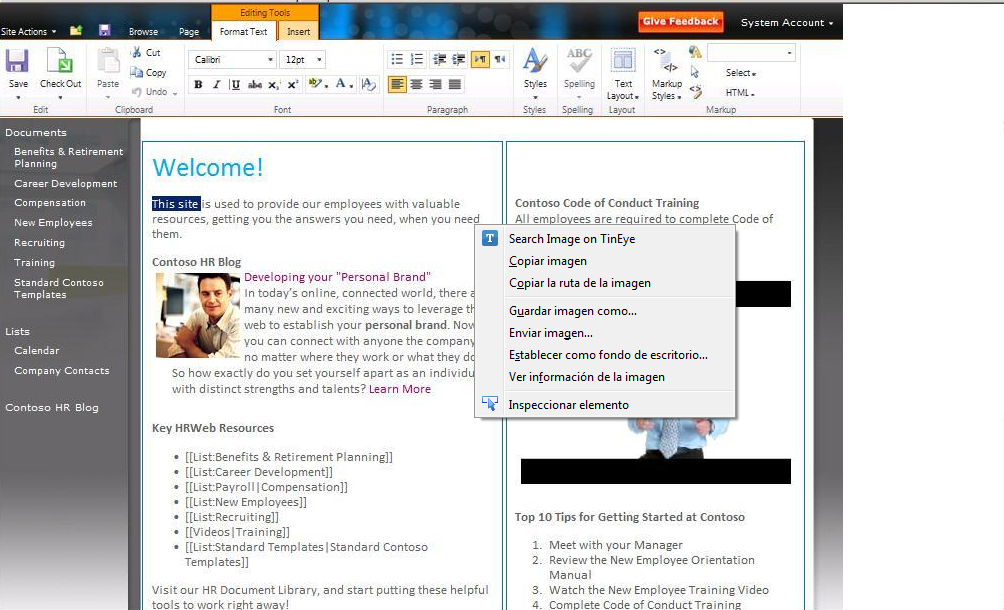Switch to the Insert ribbon tab
The height and width of the screenshot is (610, 1004).
[298, 31]
